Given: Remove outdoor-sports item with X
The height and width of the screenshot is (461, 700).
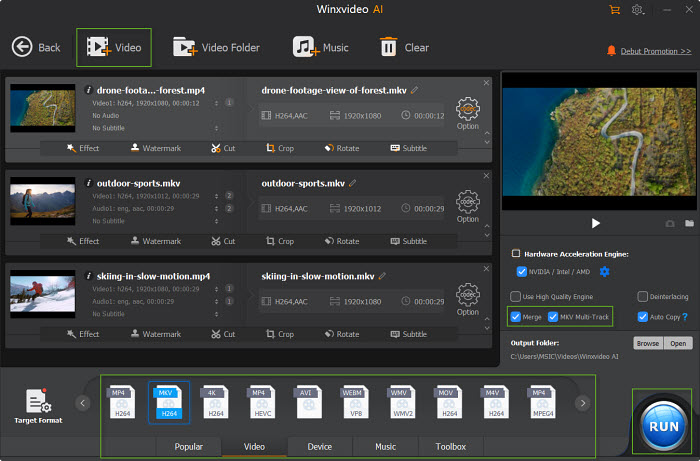Looking at the screenshot, I should [x=486, y=176].
